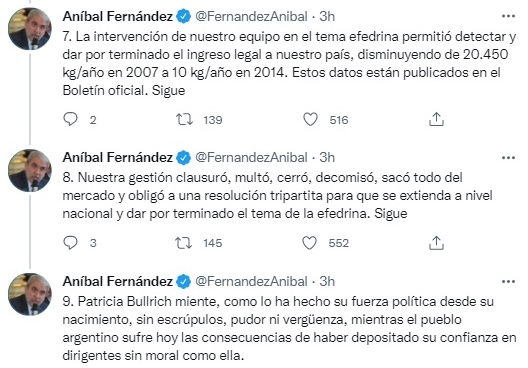Reply to tweet 7 about efedrina

coord(70,119)
